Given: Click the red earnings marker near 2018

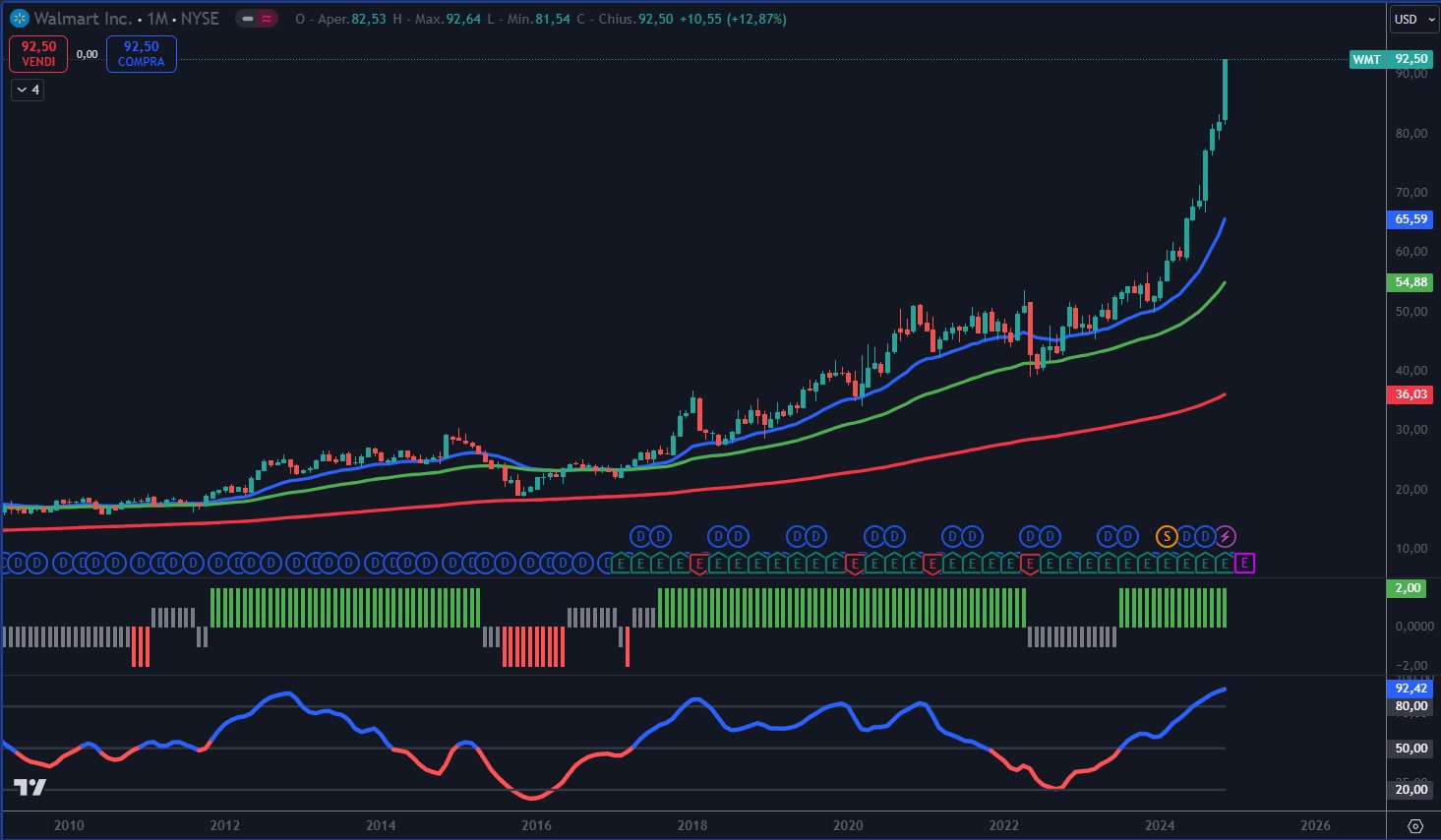Looking at the screenshot, I should click(x=698, y=564).
